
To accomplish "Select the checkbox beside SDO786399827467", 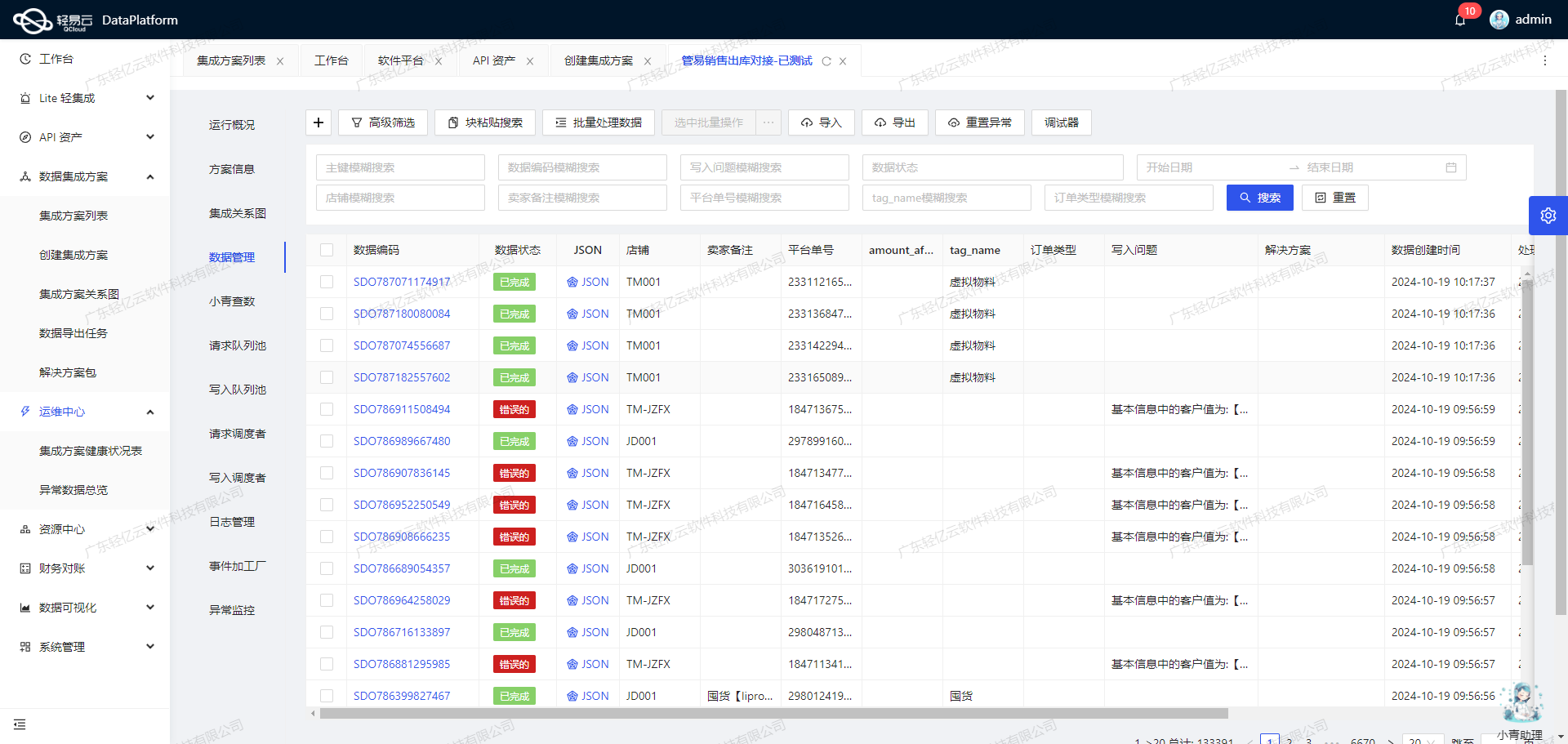I will click(327, 695).
